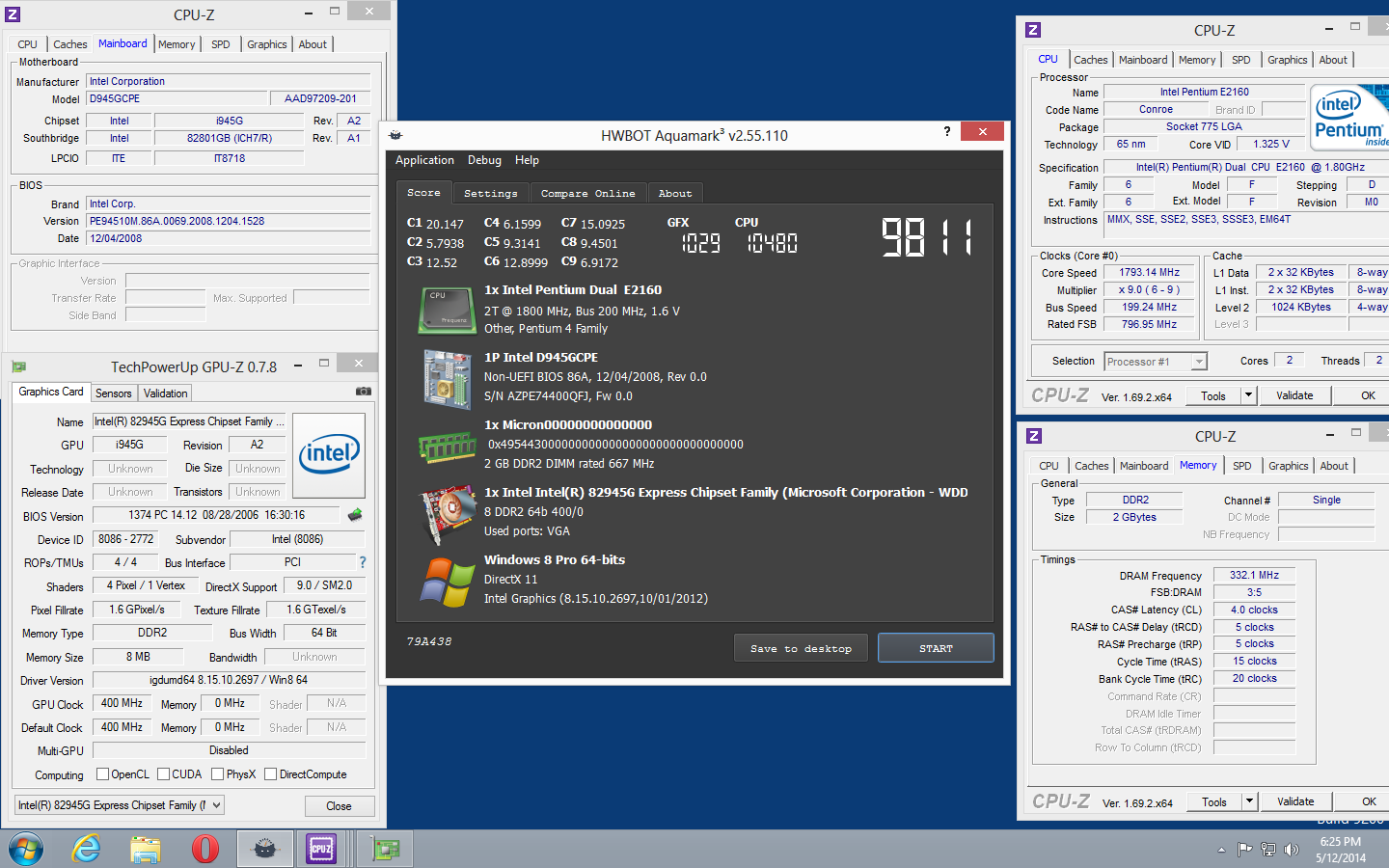Image resolution: width=1389 pixels, height=868 pixels.
Task: Click the GPU-Z Name field with Intel 82945G
Action: coord(189,421)
